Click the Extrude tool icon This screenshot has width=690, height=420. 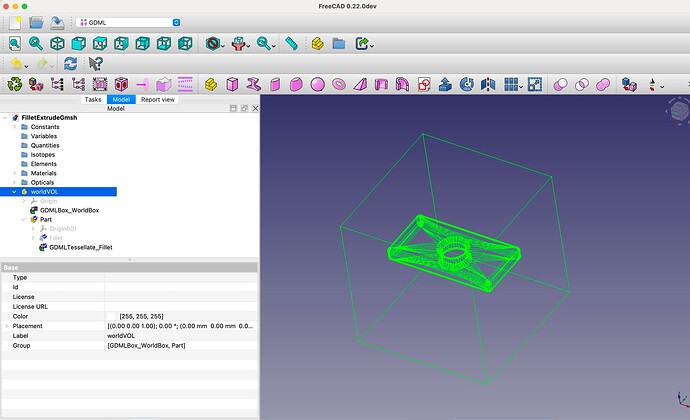pyautogui.click(x=445, y=84)
